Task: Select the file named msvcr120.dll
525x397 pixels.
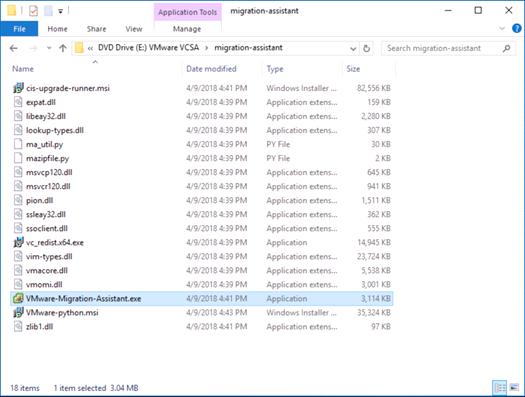Action: pyautogui.click(x=48, y=186)
